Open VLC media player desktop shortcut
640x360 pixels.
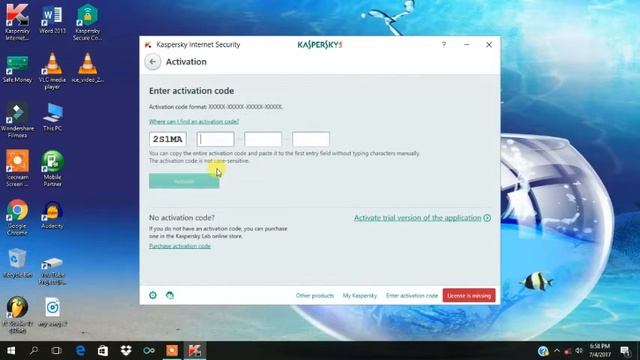[x=52, y=71]
